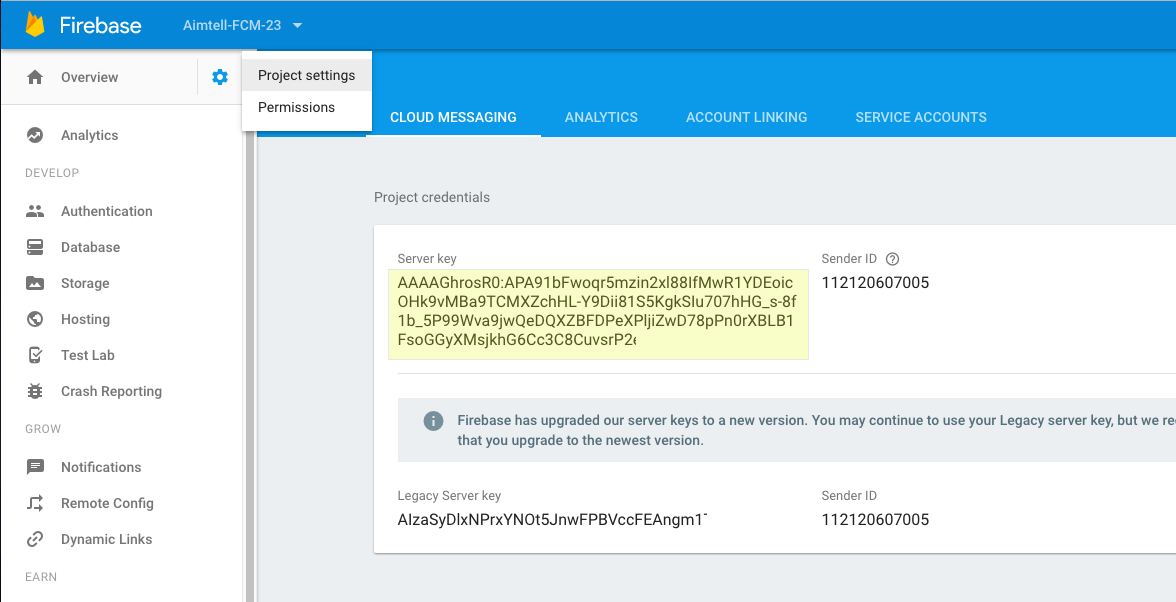Click the sidebar vertical scrollbar
This screenshot has height=602, width=1176.
250,367
